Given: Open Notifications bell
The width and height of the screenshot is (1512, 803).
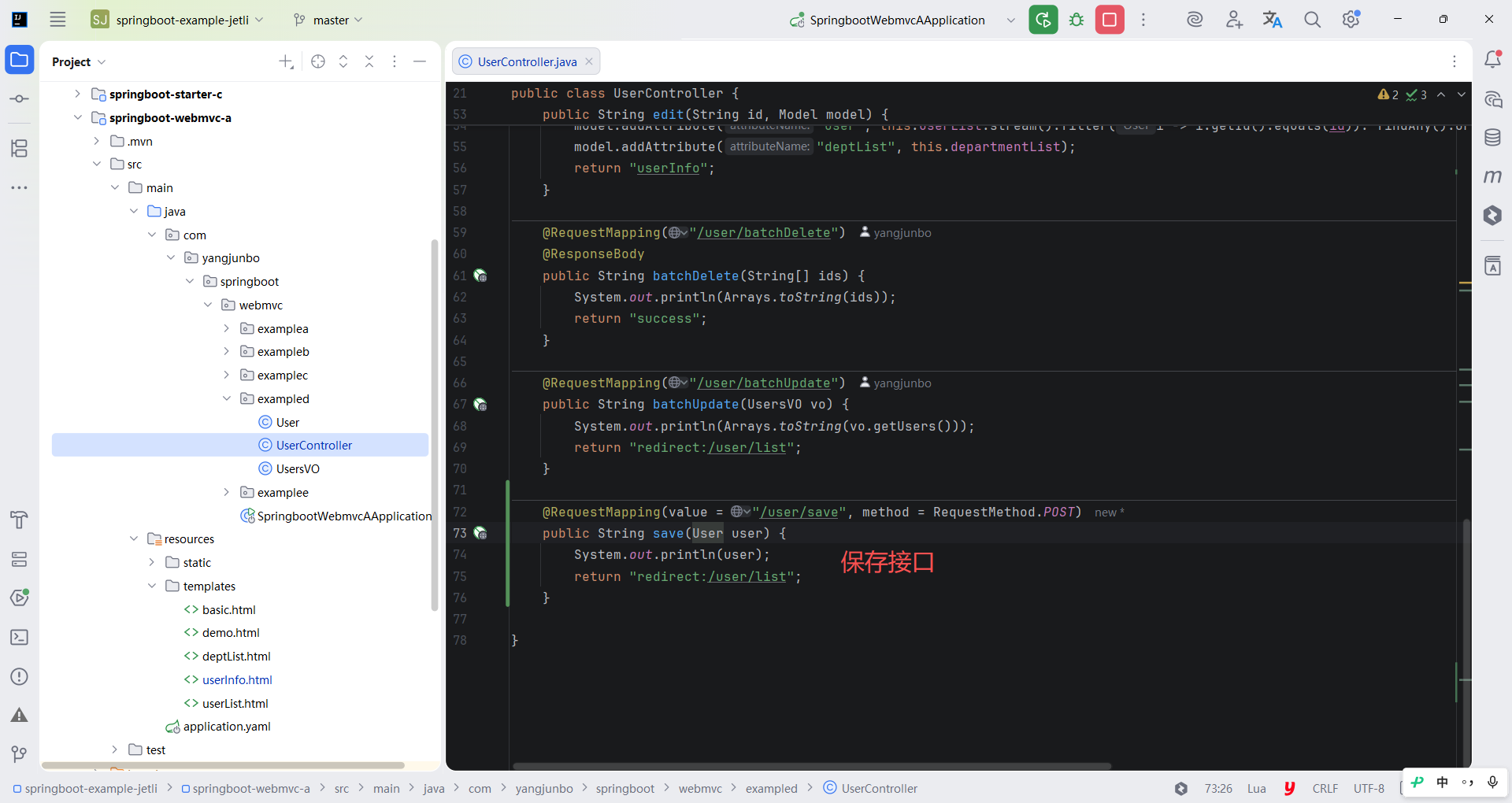Looking at the screenshot, I should click(x=1492, y=60).
